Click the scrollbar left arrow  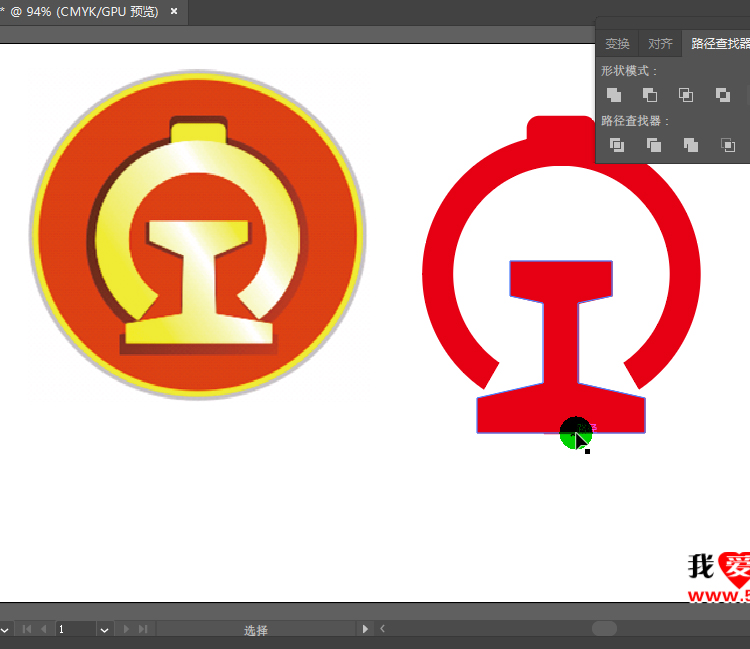click(x=382, y=628)
